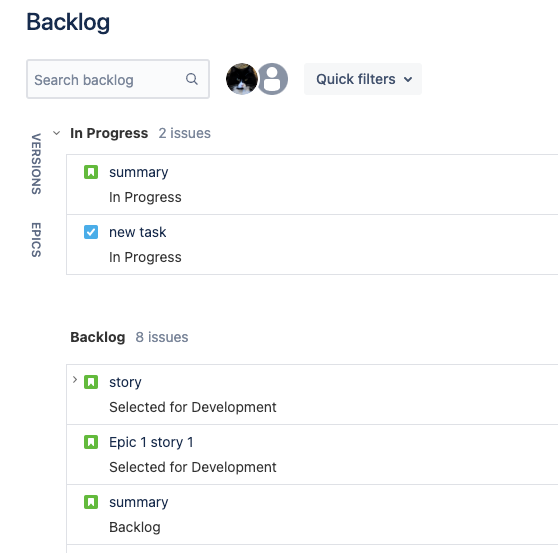Click story icon of Backlog summary issue

pyautogui.click(x=91, y=502)
